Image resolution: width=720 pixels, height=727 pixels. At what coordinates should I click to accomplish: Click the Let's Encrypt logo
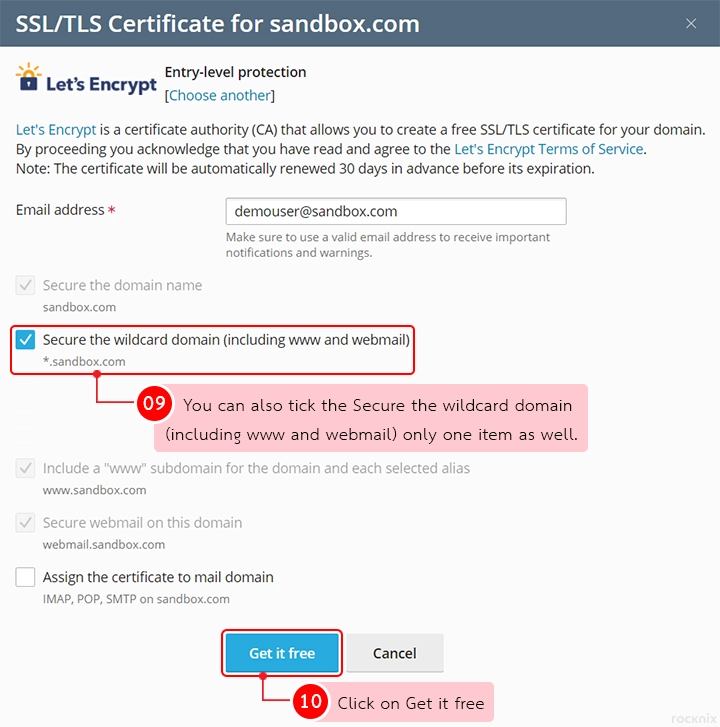[x=87, y=79]
